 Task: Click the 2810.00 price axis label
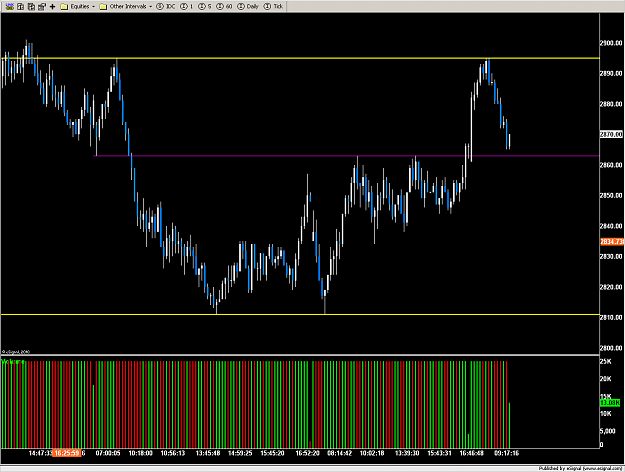coord(611,318)
